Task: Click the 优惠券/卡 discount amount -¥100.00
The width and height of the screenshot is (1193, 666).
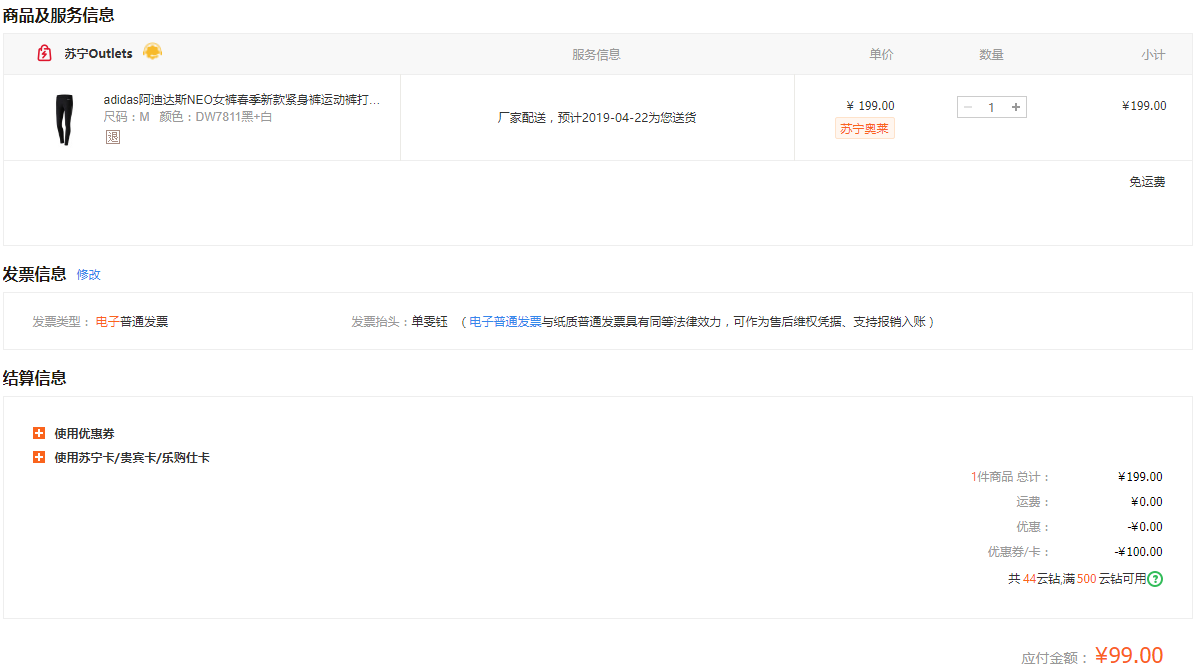Action: point(1138,552)
